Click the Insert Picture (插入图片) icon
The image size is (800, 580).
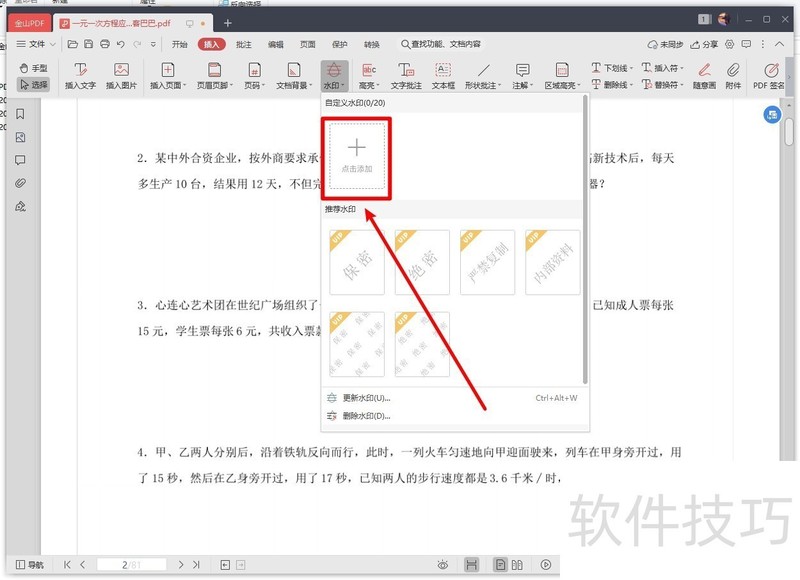[121, 75]
